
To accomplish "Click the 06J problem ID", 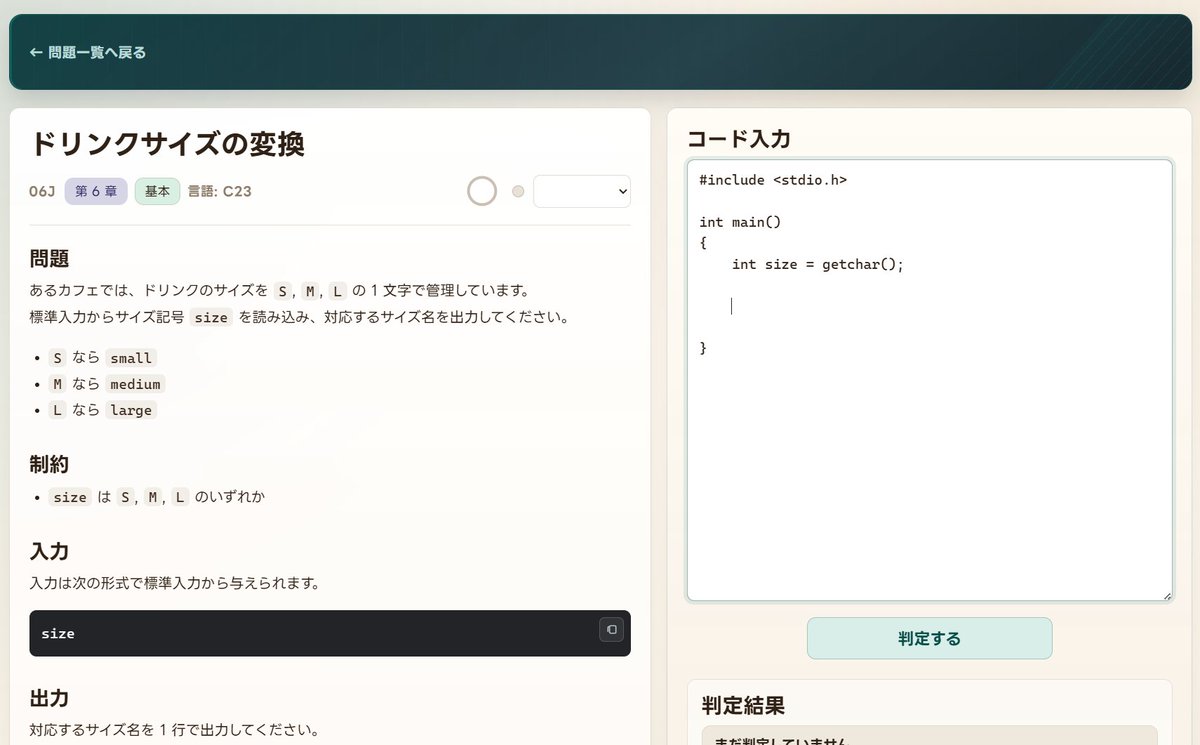I will [x=42, y=191].
